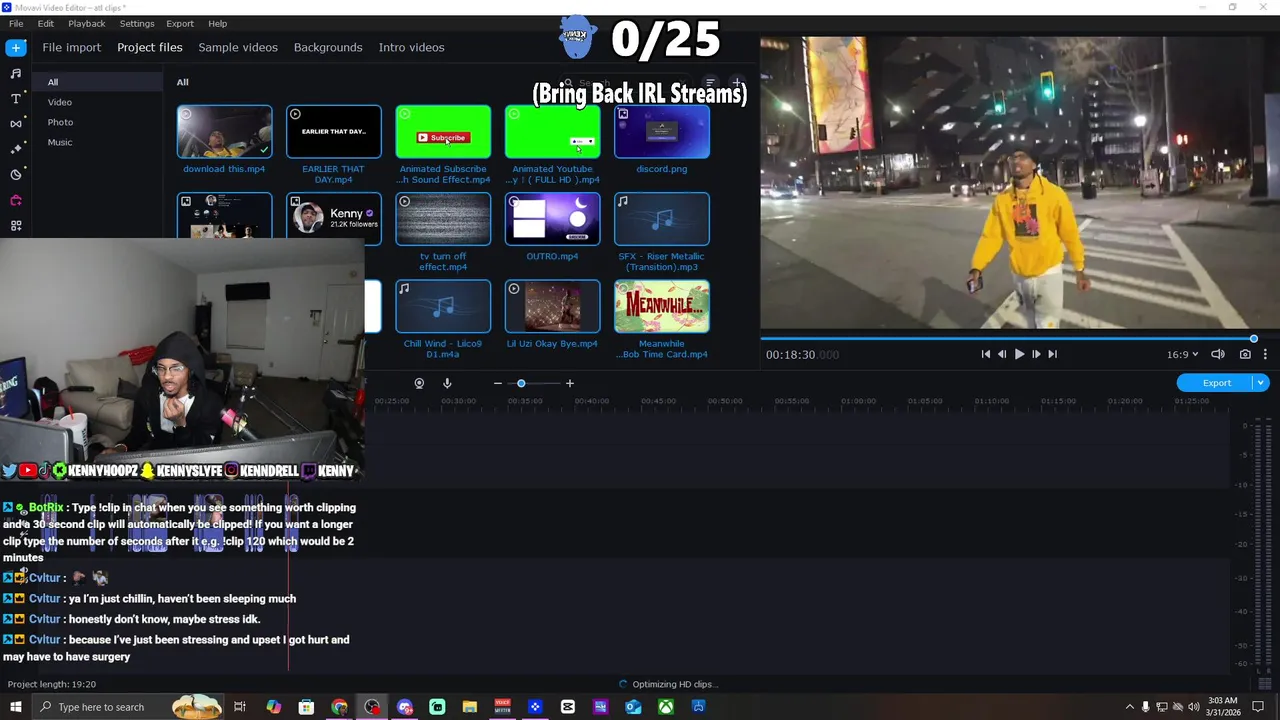
Task: Select the Animated Subscribe Sound Effect clip
Action: click(x=443, y=131)
